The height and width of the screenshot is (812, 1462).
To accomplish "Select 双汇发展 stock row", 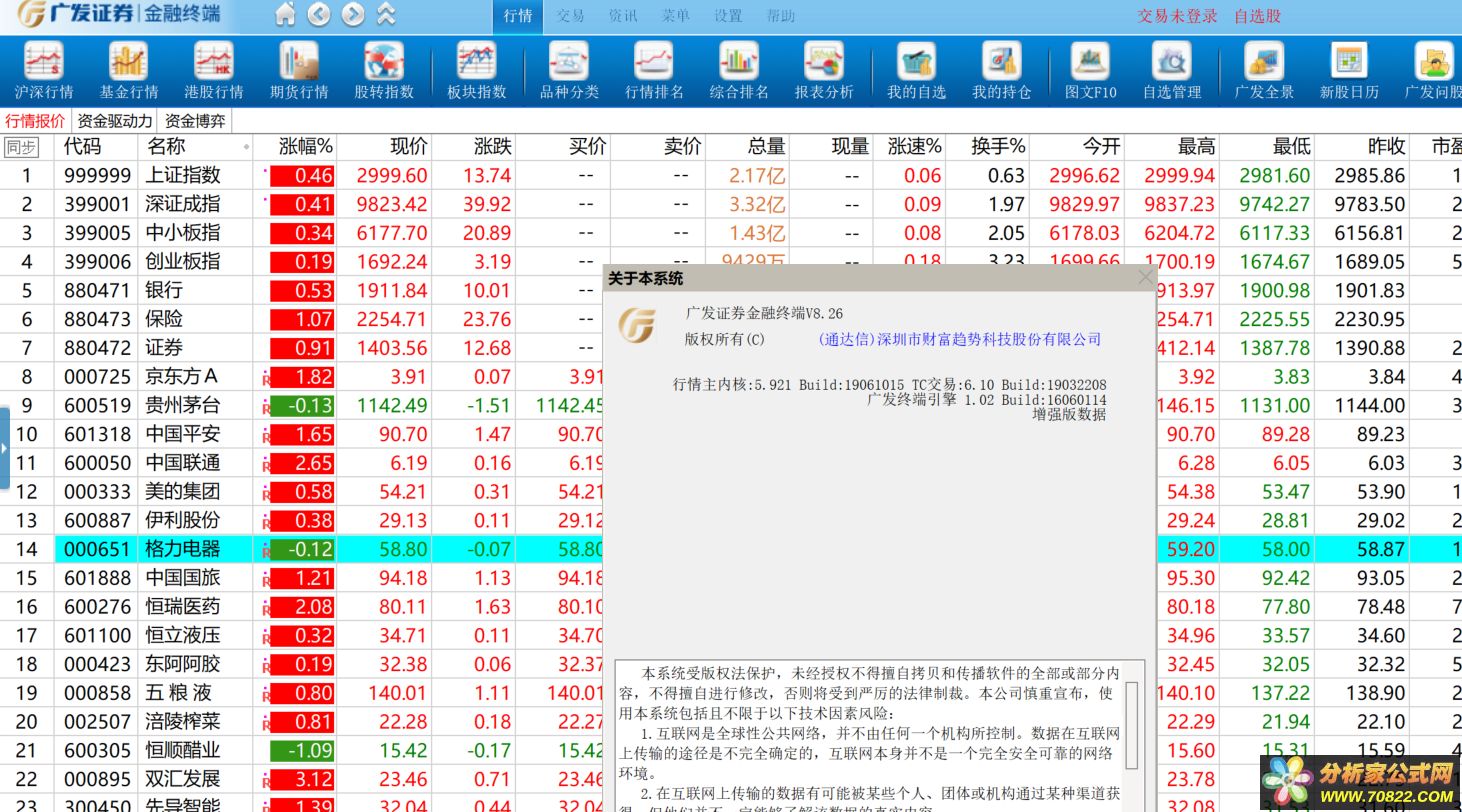I will pos(731,780).
